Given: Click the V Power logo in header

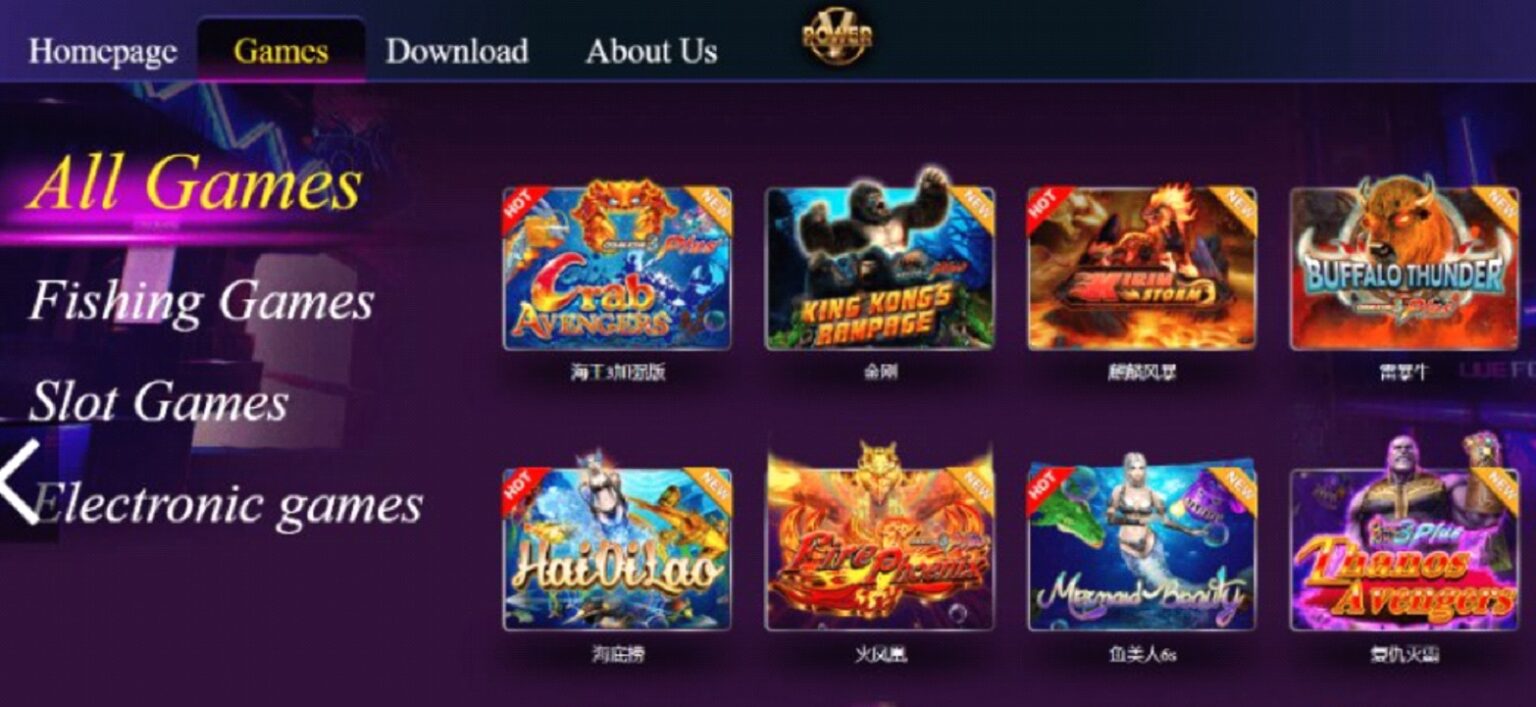Looking at the screenshot, I should coord(837,37).
